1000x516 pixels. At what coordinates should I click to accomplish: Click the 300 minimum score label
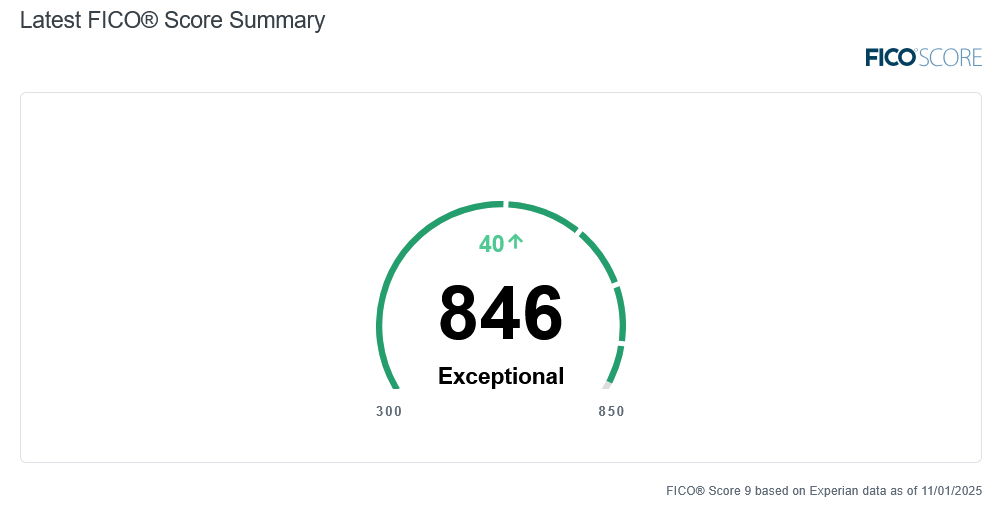[x=389, y=412]
